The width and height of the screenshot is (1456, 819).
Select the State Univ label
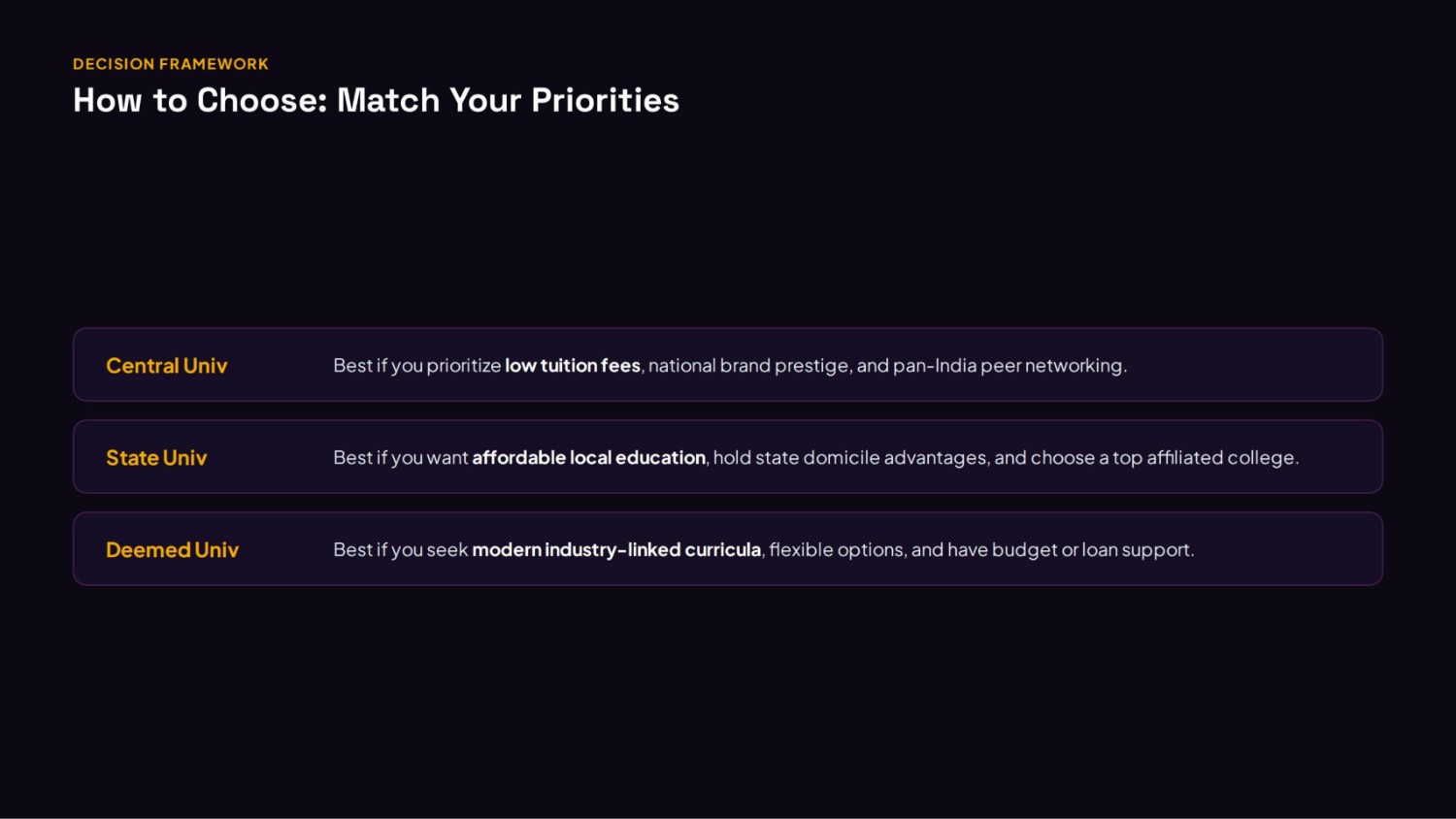tap(156, 458)
